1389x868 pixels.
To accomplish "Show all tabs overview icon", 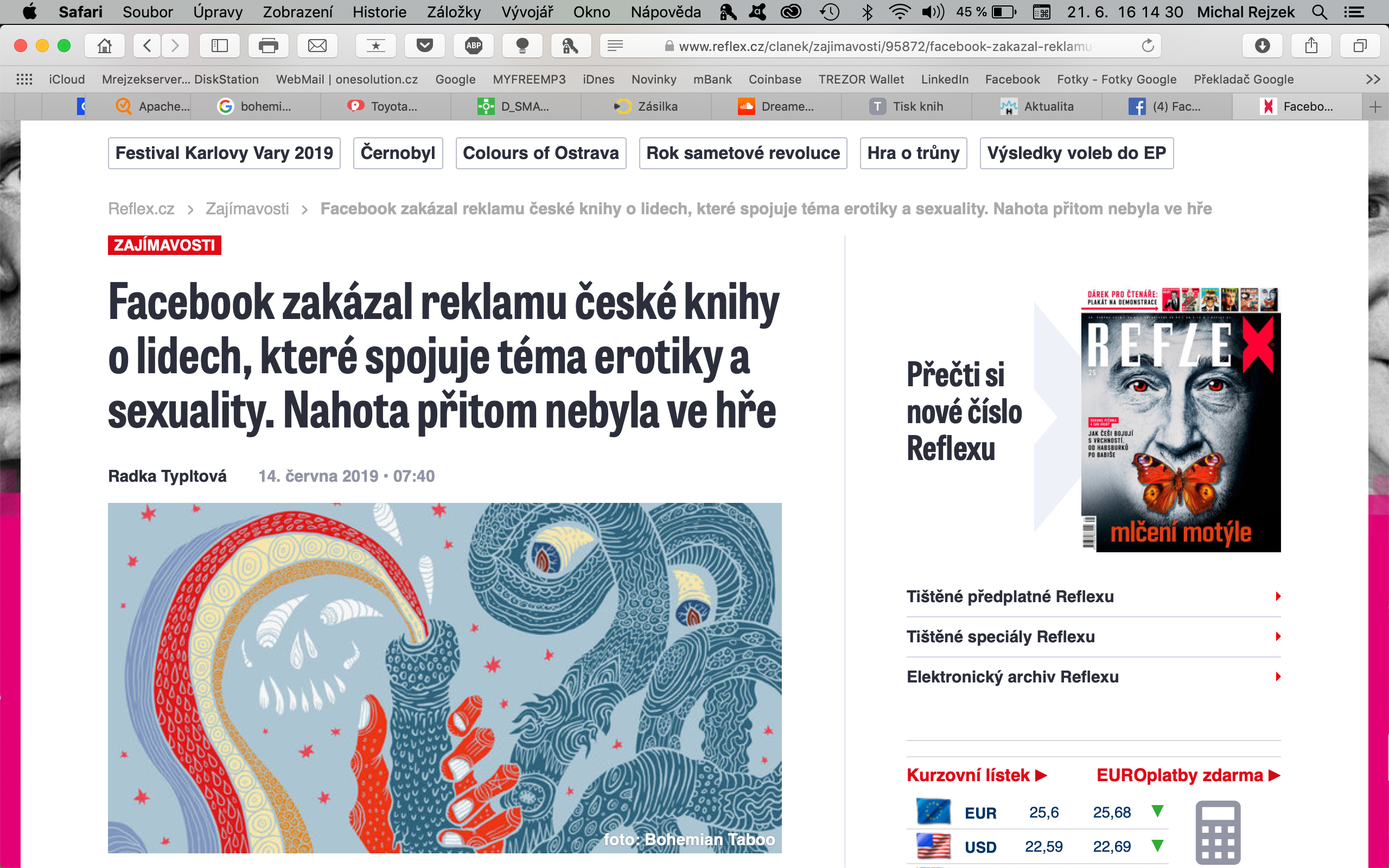I will (1360, 46).
